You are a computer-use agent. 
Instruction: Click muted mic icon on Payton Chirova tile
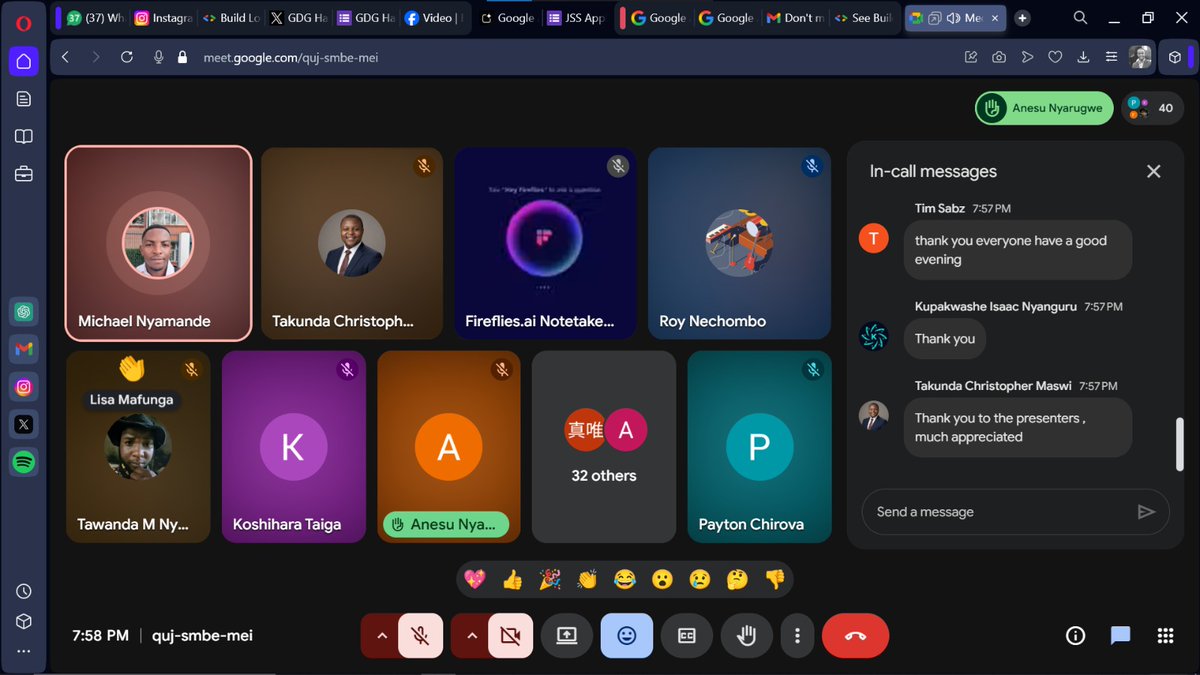pyautogui.click(x=813, y=370)
